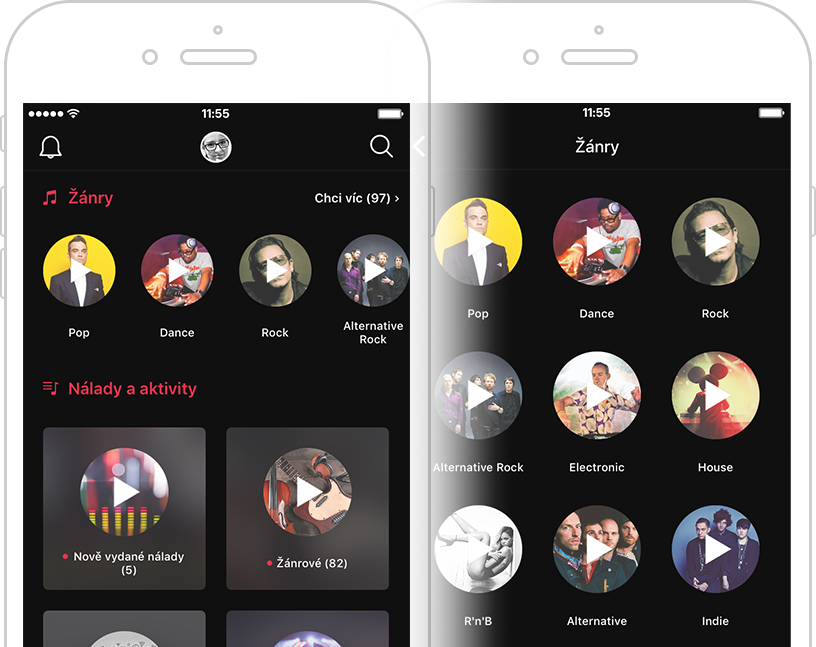Open notifications bell on left phone
Screen dimensions: 816x647
pos(50,147)
